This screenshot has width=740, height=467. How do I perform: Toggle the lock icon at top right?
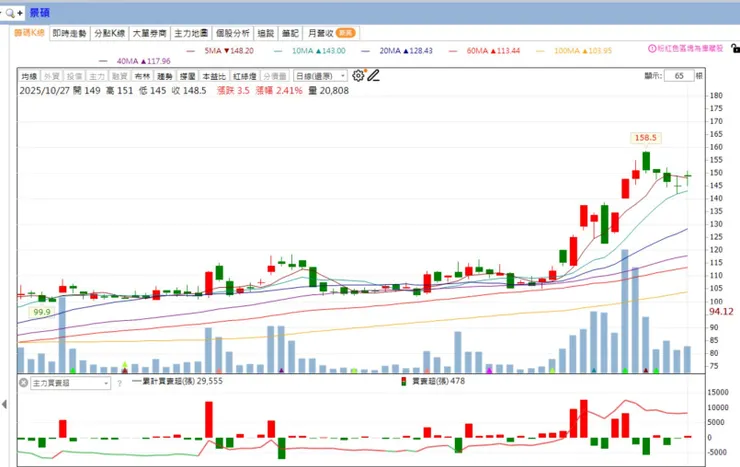(735, 48)
